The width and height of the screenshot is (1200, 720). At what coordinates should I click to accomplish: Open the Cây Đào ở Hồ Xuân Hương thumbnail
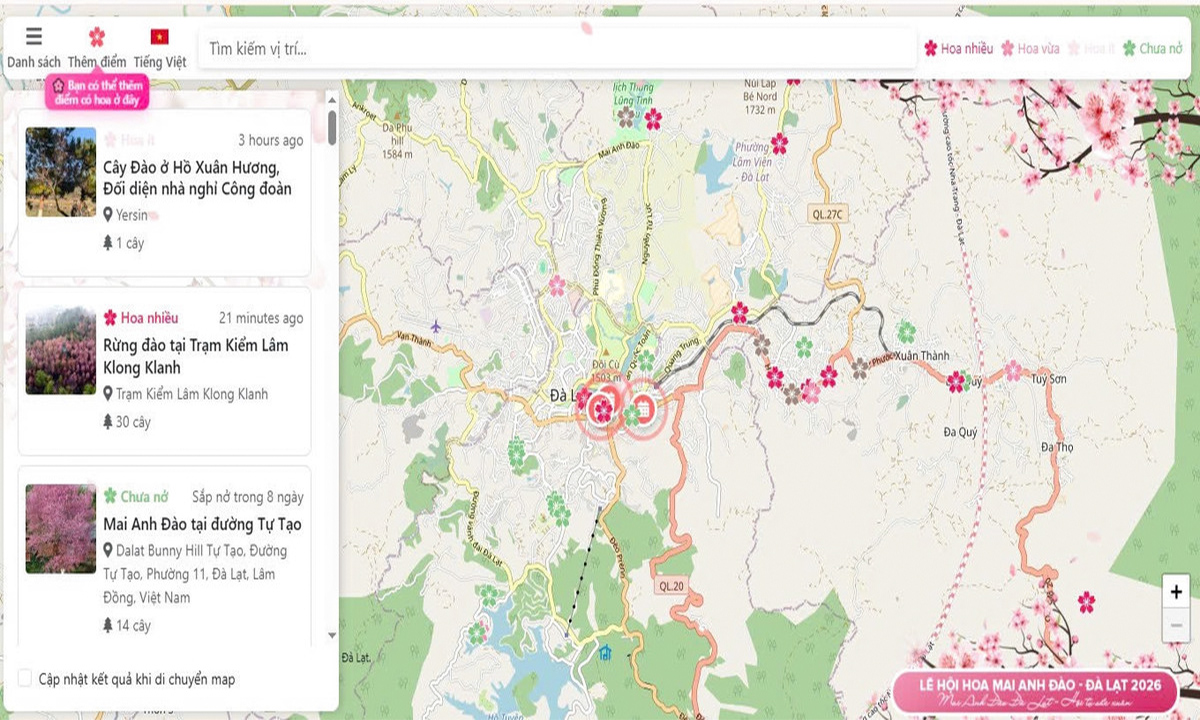[x=61, y=172]
